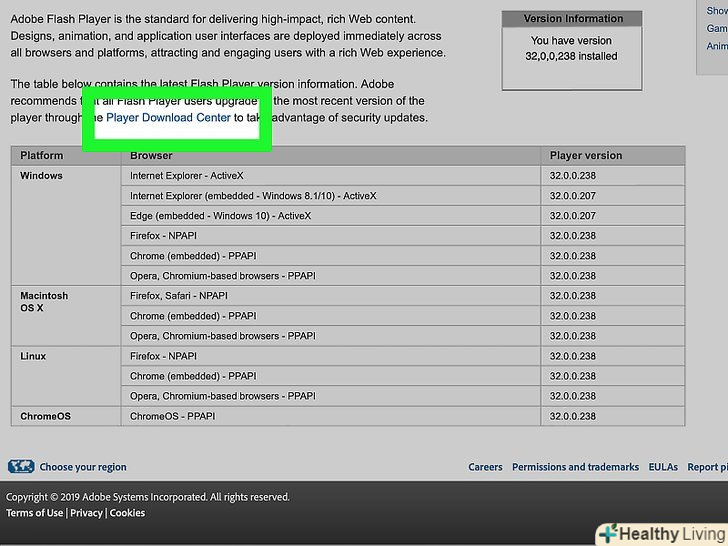
Task: Select the Version Information box header
Action: (x=572, y=19)
